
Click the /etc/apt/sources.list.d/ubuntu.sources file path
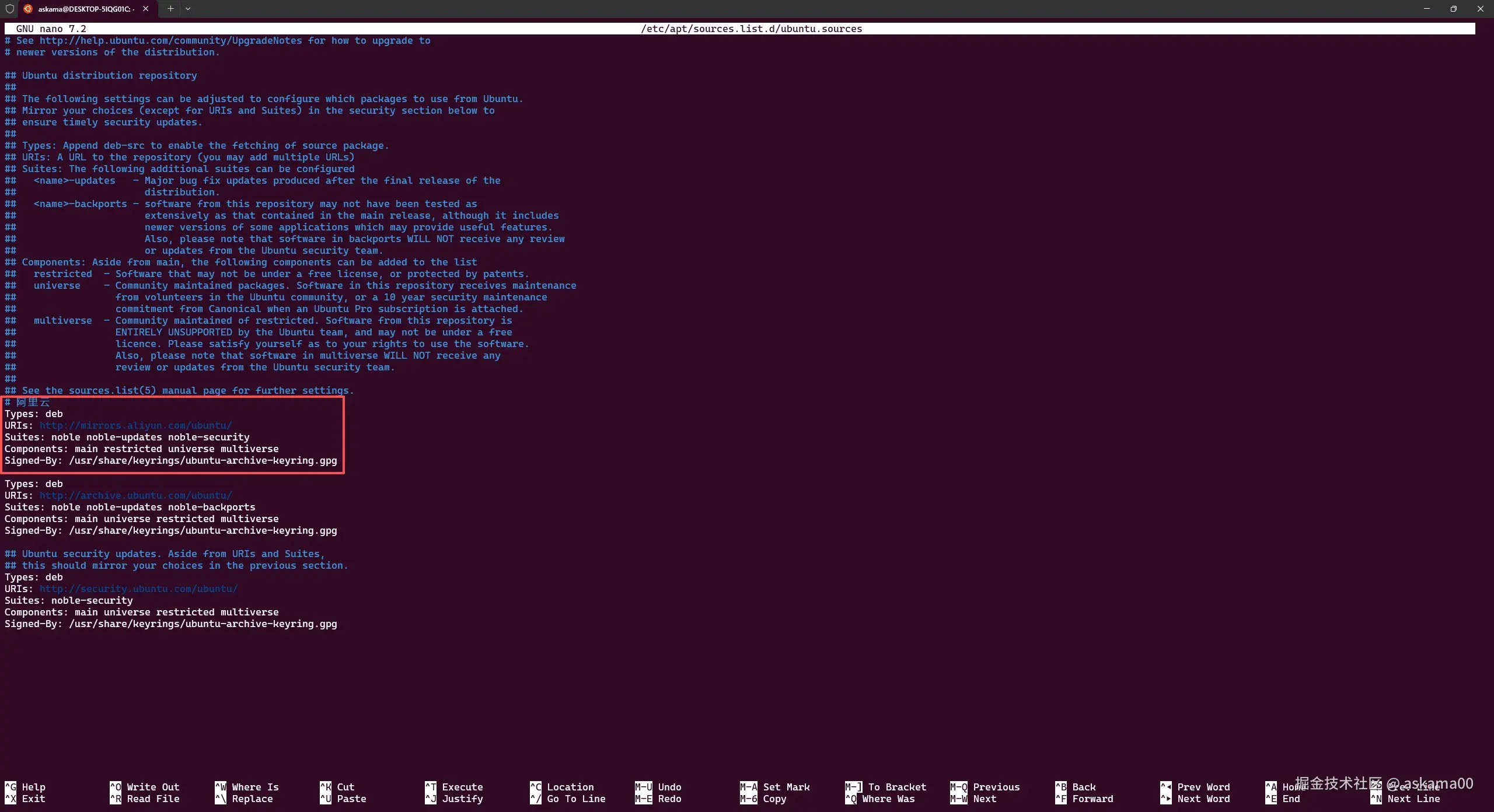pos(752,29)
